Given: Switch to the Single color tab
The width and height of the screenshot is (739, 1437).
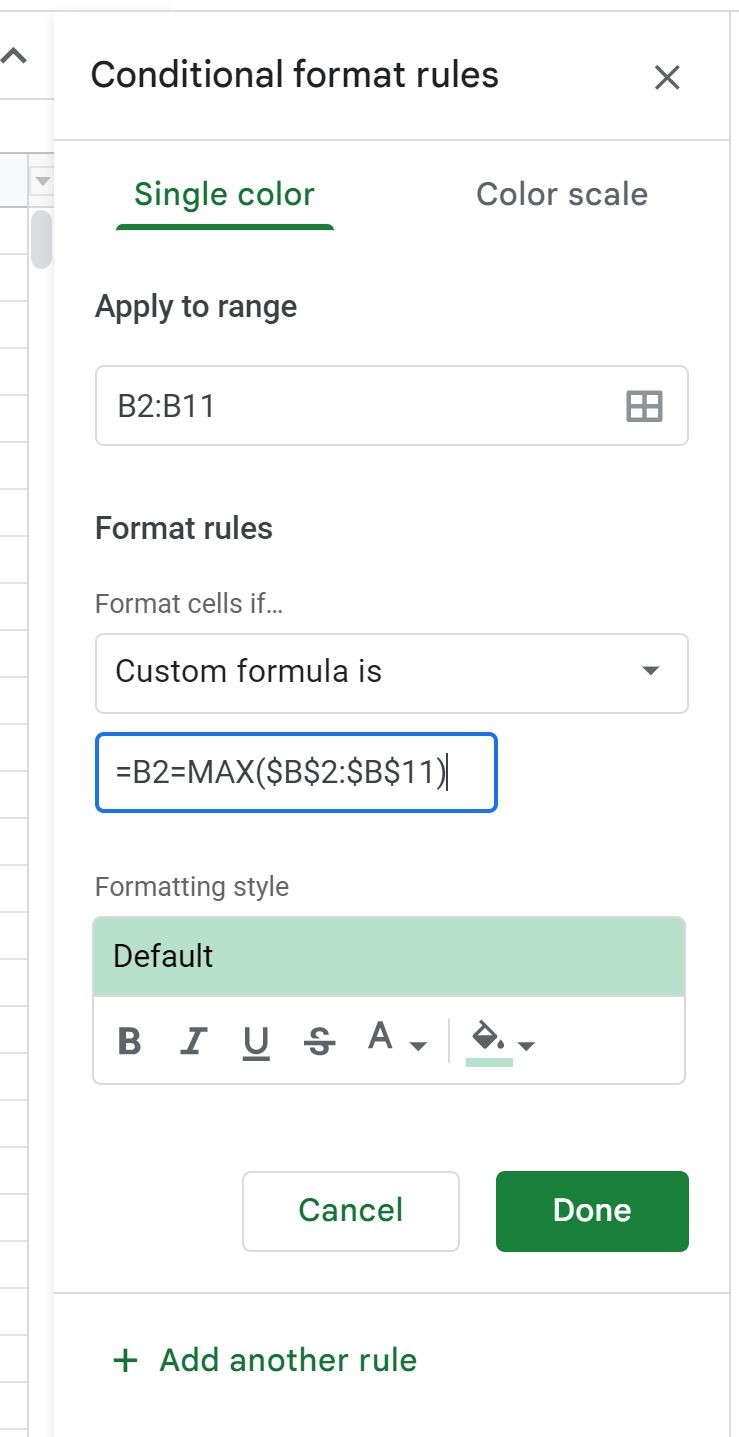Looking at the screenshot, I should pos(224,194).
